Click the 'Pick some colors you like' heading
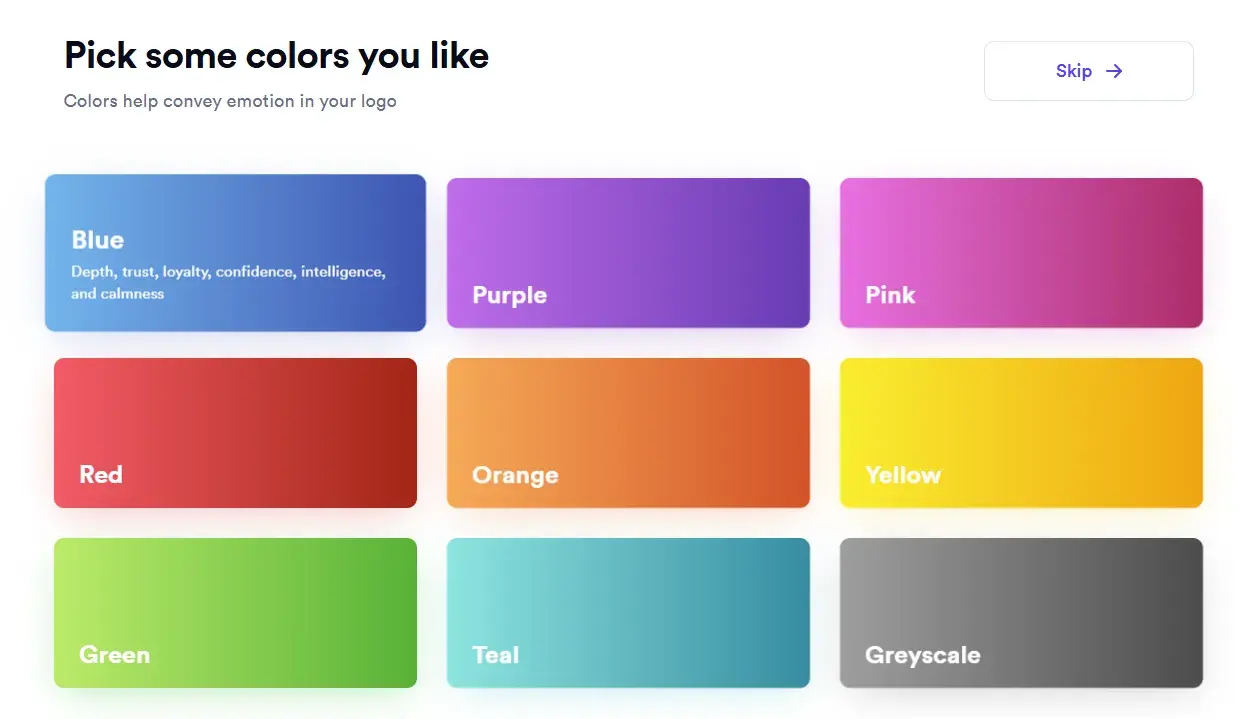Image resolution: width=1251 pixels, height=719 pixels. tap(276, 55)
